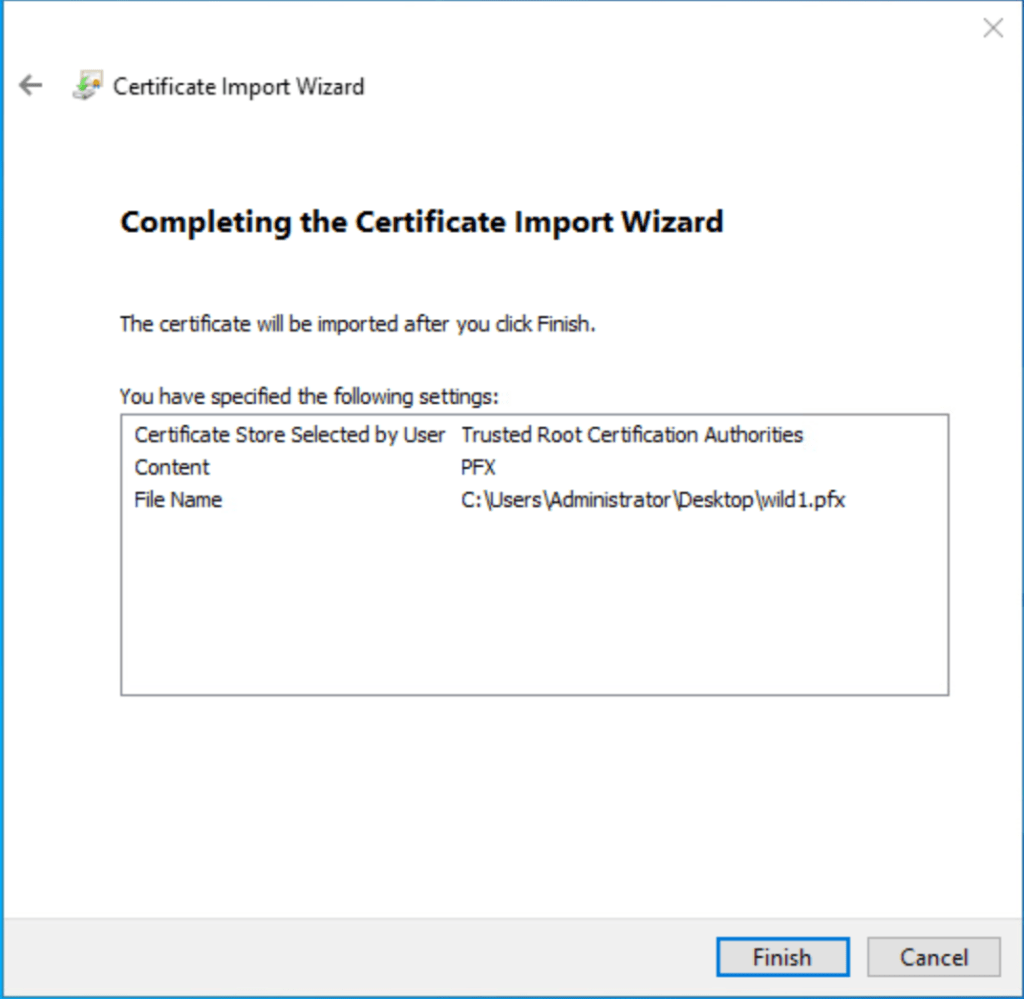Select the 'Content' setting label
Viewport: 1024px width, 999px height.
click(172, 467)
